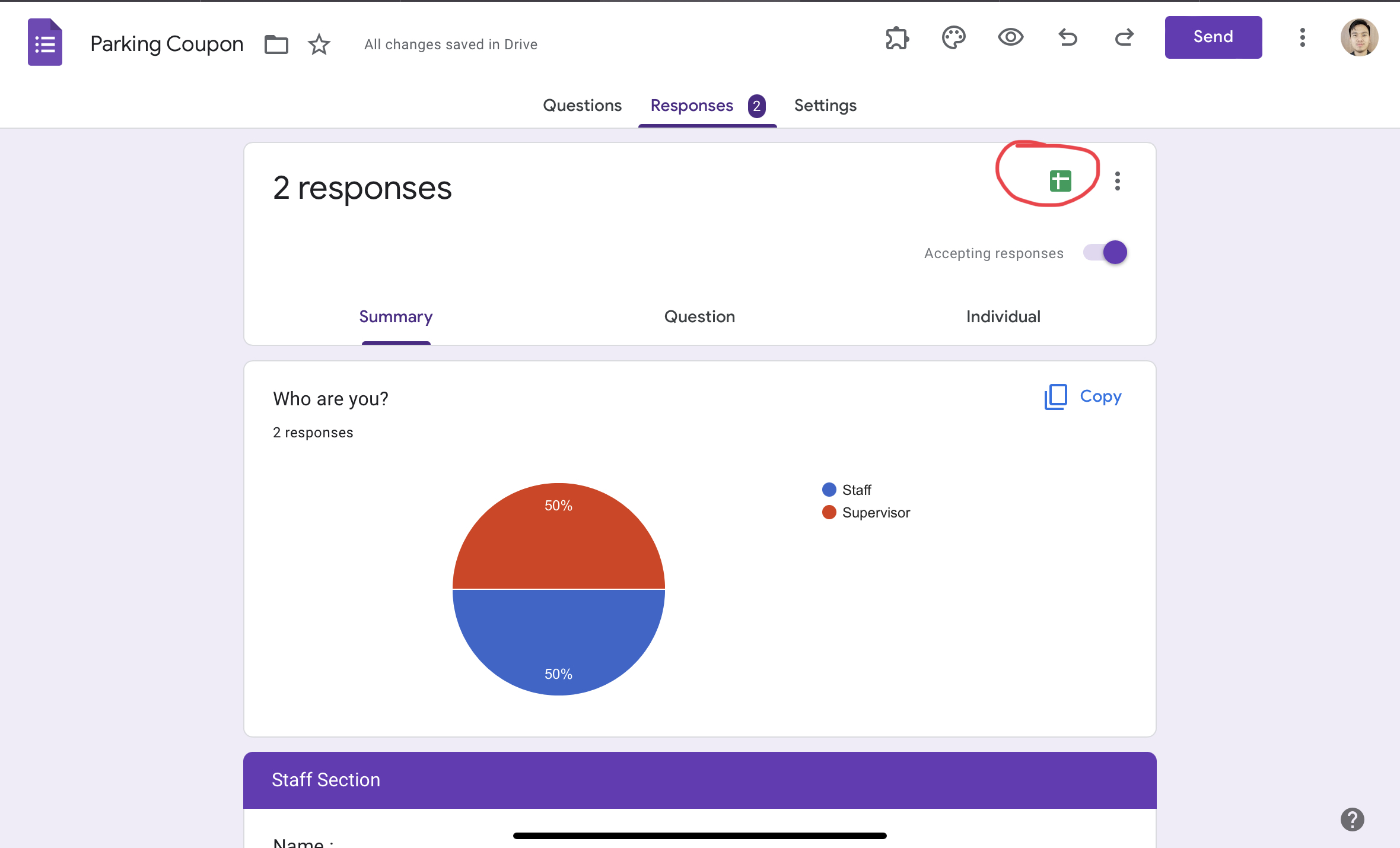
Task: Click the Redo icon
Action: 1125,37
